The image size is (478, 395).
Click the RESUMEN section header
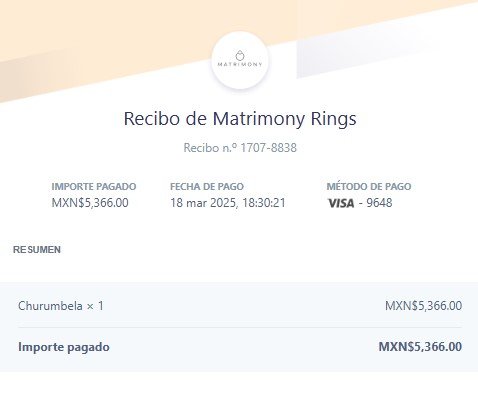point(37,250)
